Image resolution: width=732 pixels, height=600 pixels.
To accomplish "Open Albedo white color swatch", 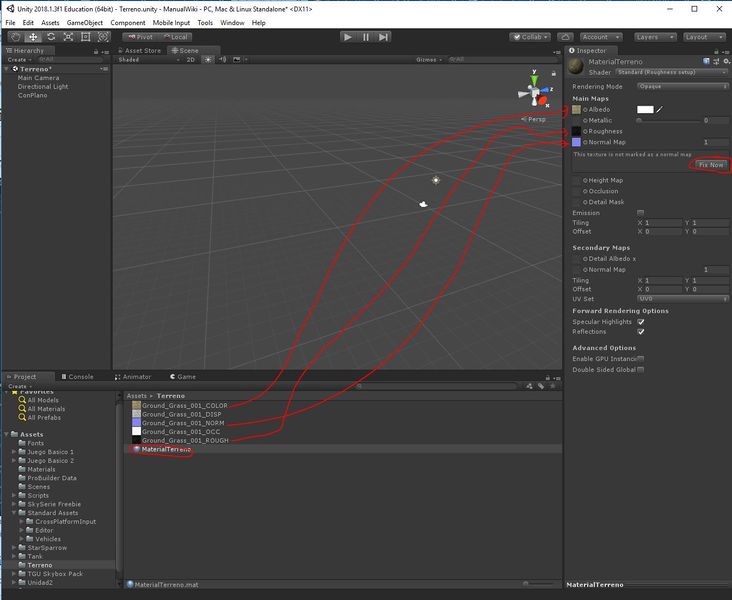I will point(645,109).
